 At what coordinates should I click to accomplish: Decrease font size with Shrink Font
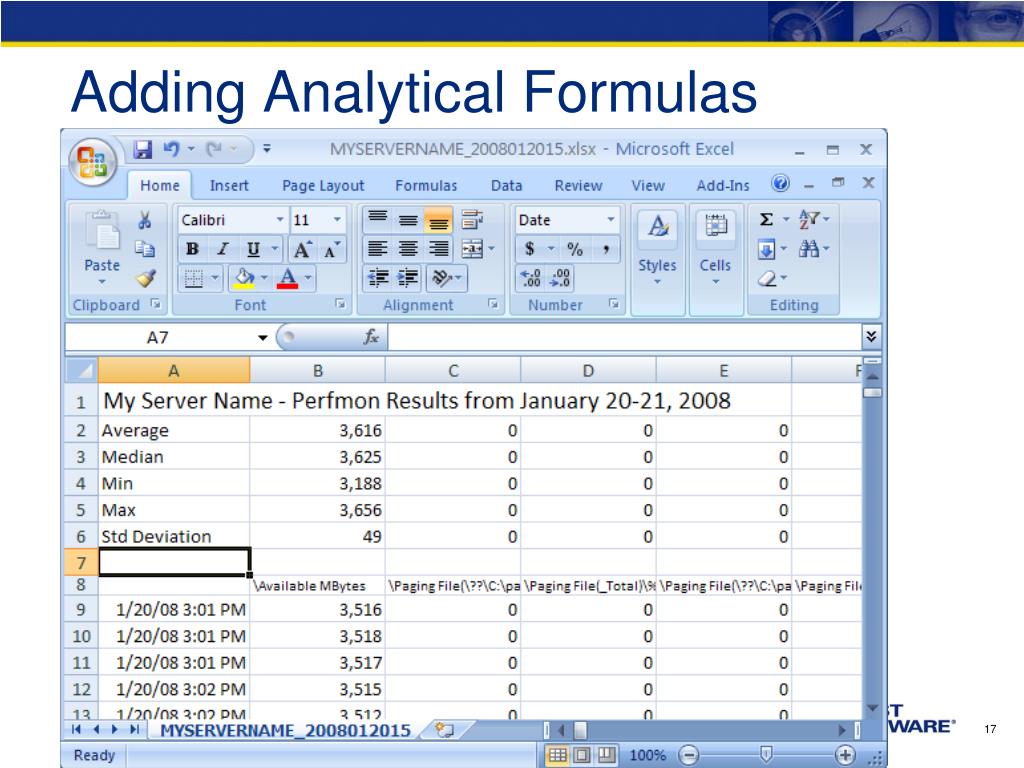pyautogui.click(x=331, y=249)
